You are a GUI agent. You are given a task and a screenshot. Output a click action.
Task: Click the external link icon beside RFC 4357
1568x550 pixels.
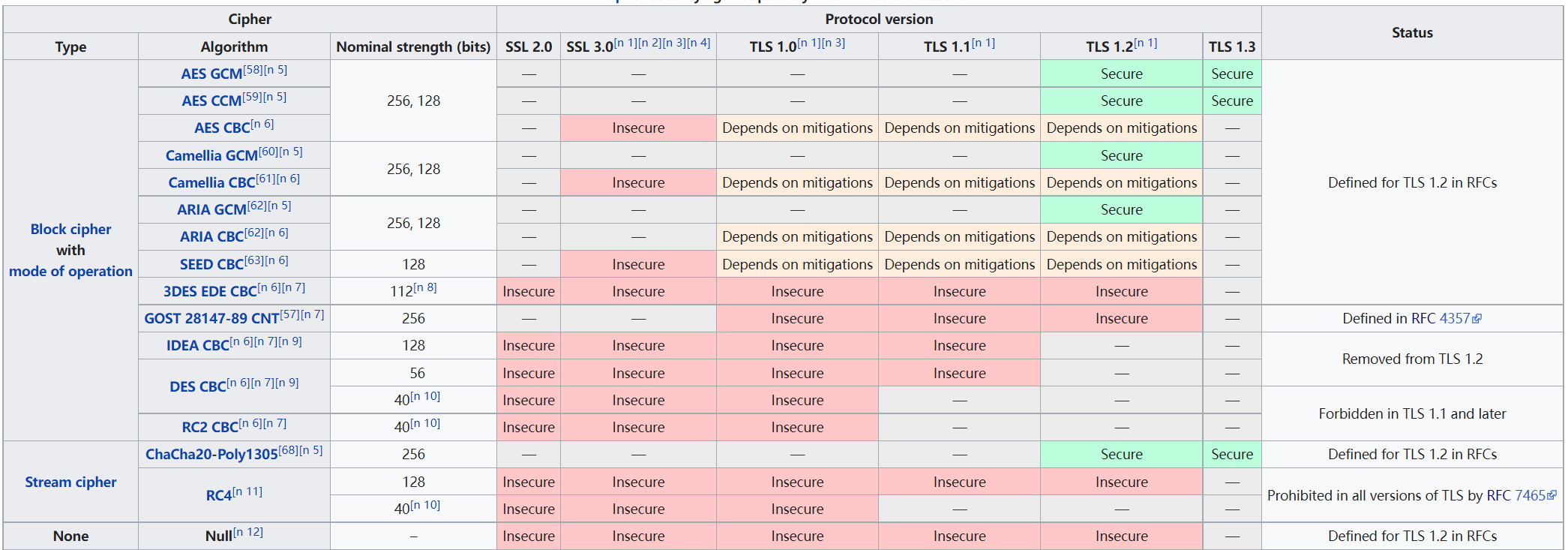(x=1477, y=319)
